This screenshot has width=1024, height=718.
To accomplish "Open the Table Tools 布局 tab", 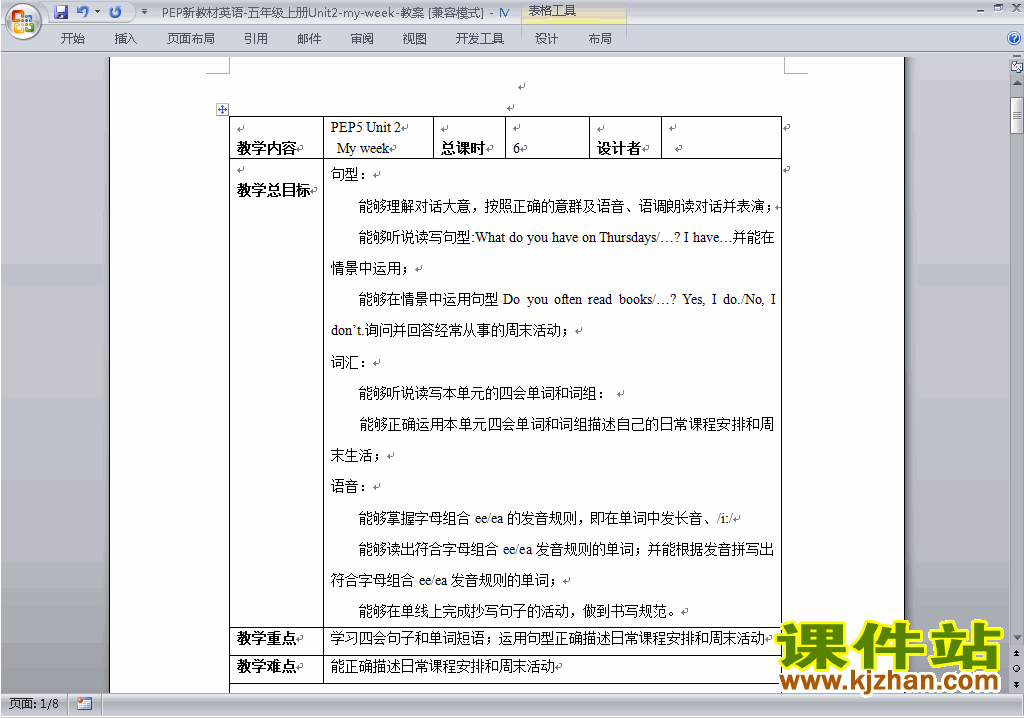I will (x=600, y=39).
